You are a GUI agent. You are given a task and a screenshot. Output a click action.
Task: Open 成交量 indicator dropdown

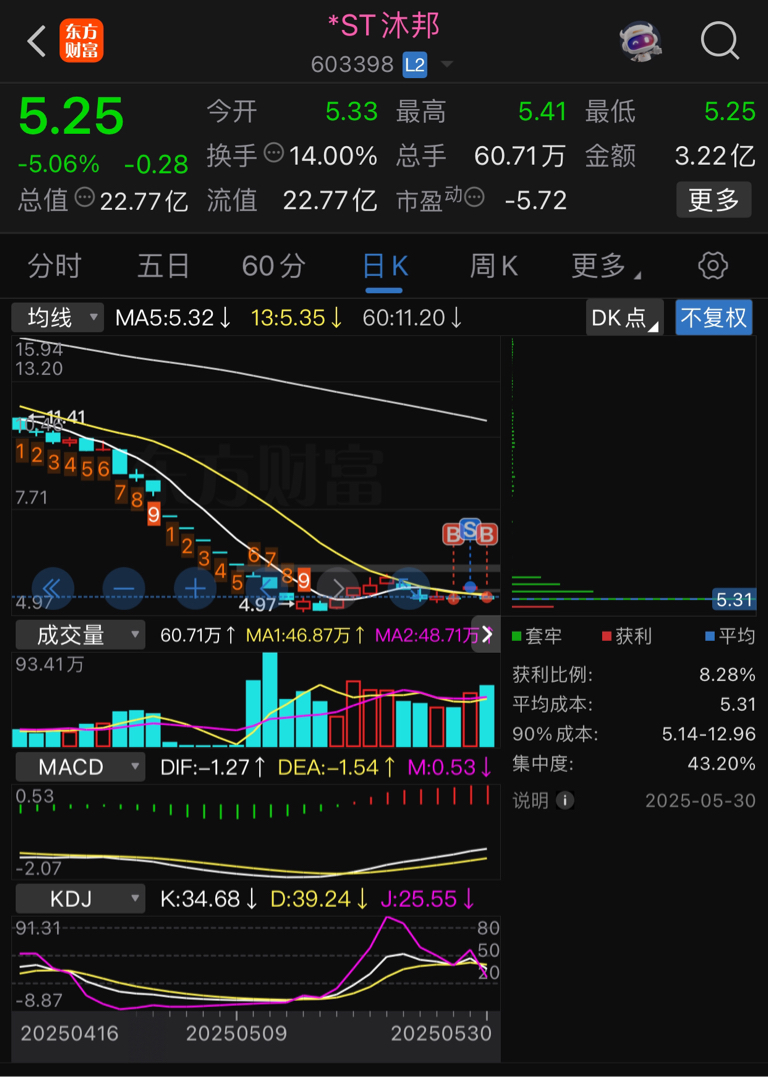coord(80,635)
